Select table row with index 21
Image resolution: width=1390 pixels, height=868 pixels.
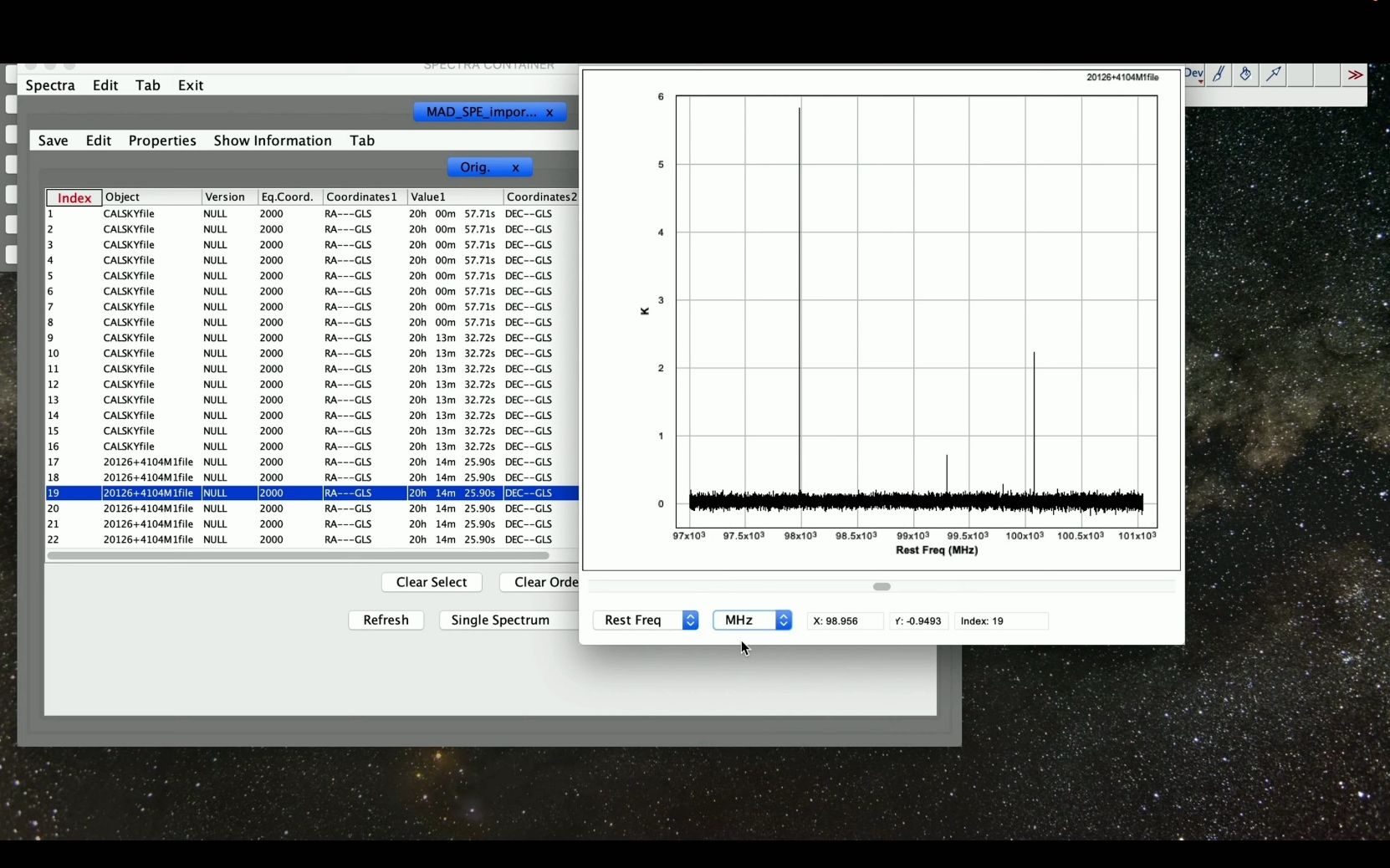(x=312, y=524)
